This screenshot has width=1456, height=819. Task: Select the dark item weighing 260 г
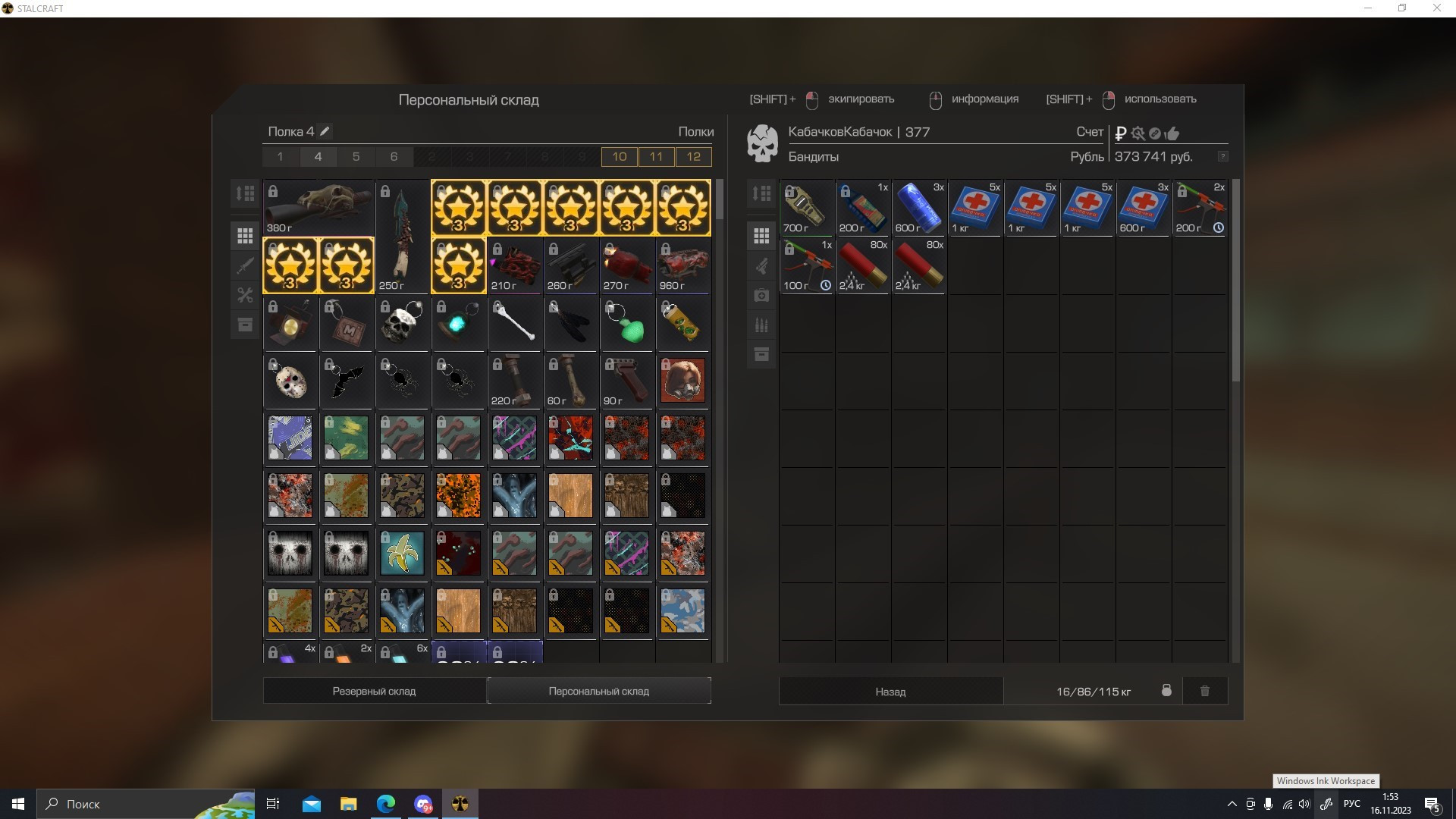571,265
